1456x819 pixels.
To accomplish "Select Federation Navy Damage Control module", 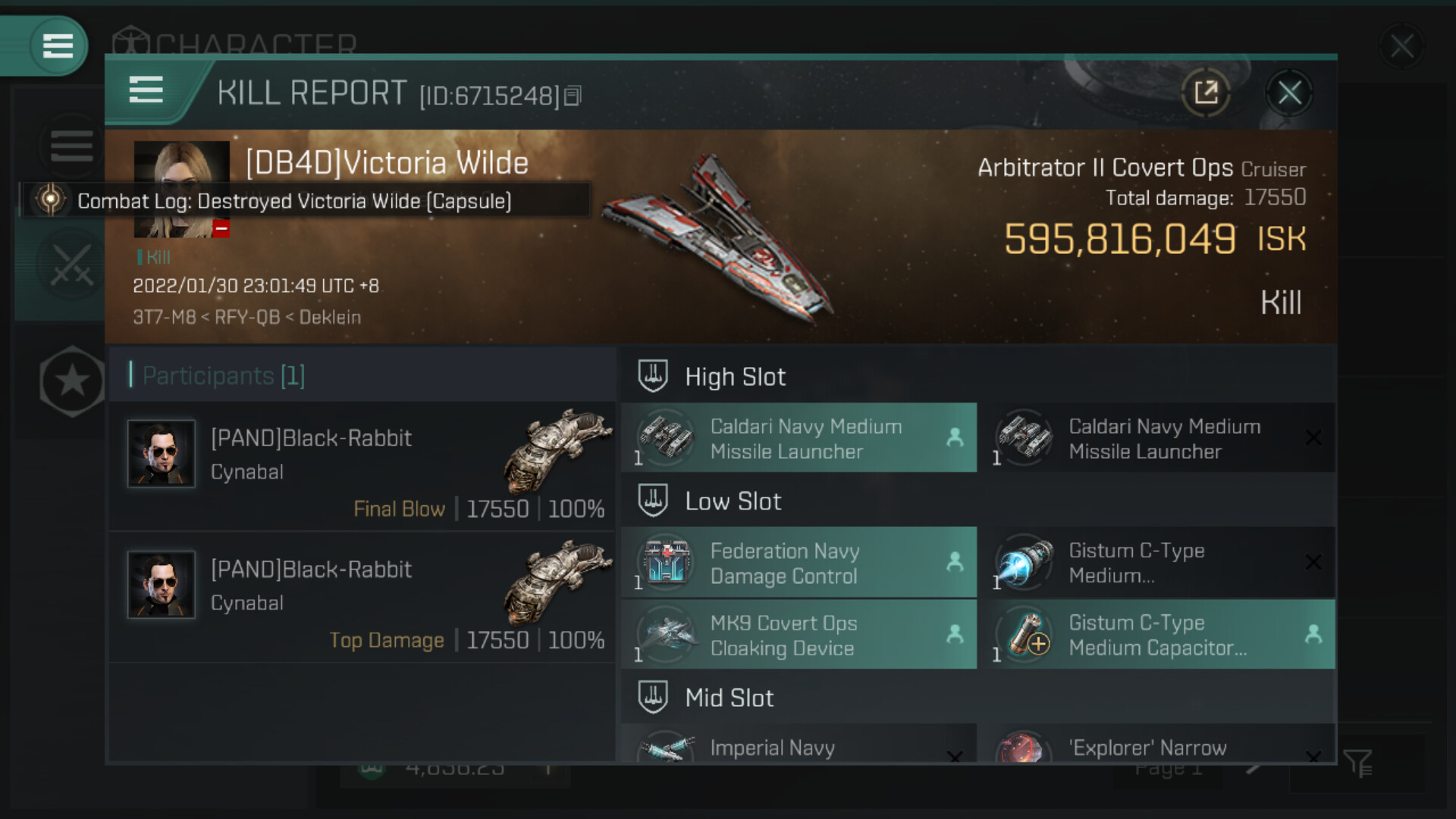I will 799,563.
